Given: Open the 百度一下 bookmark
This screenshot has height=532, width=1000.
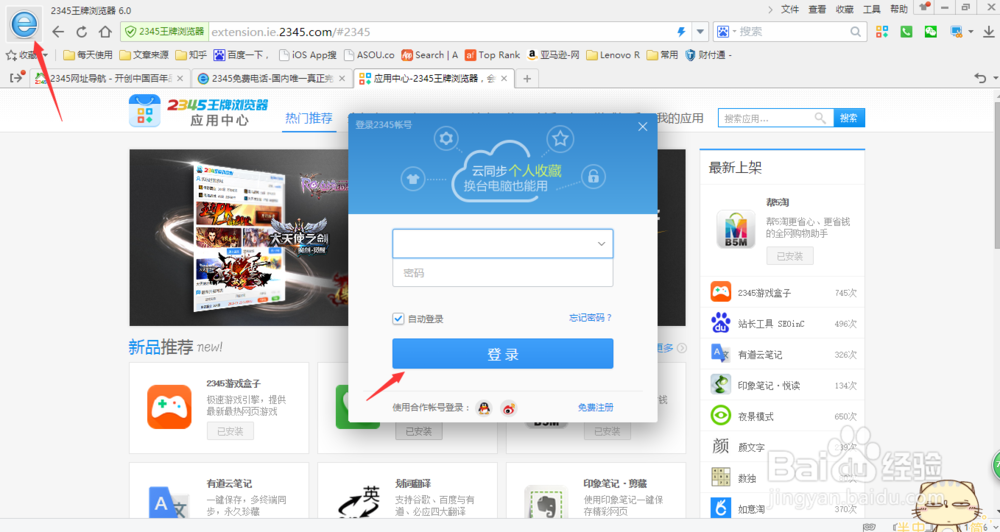Looking at the screenshot, I should click(x=241, y=55).
